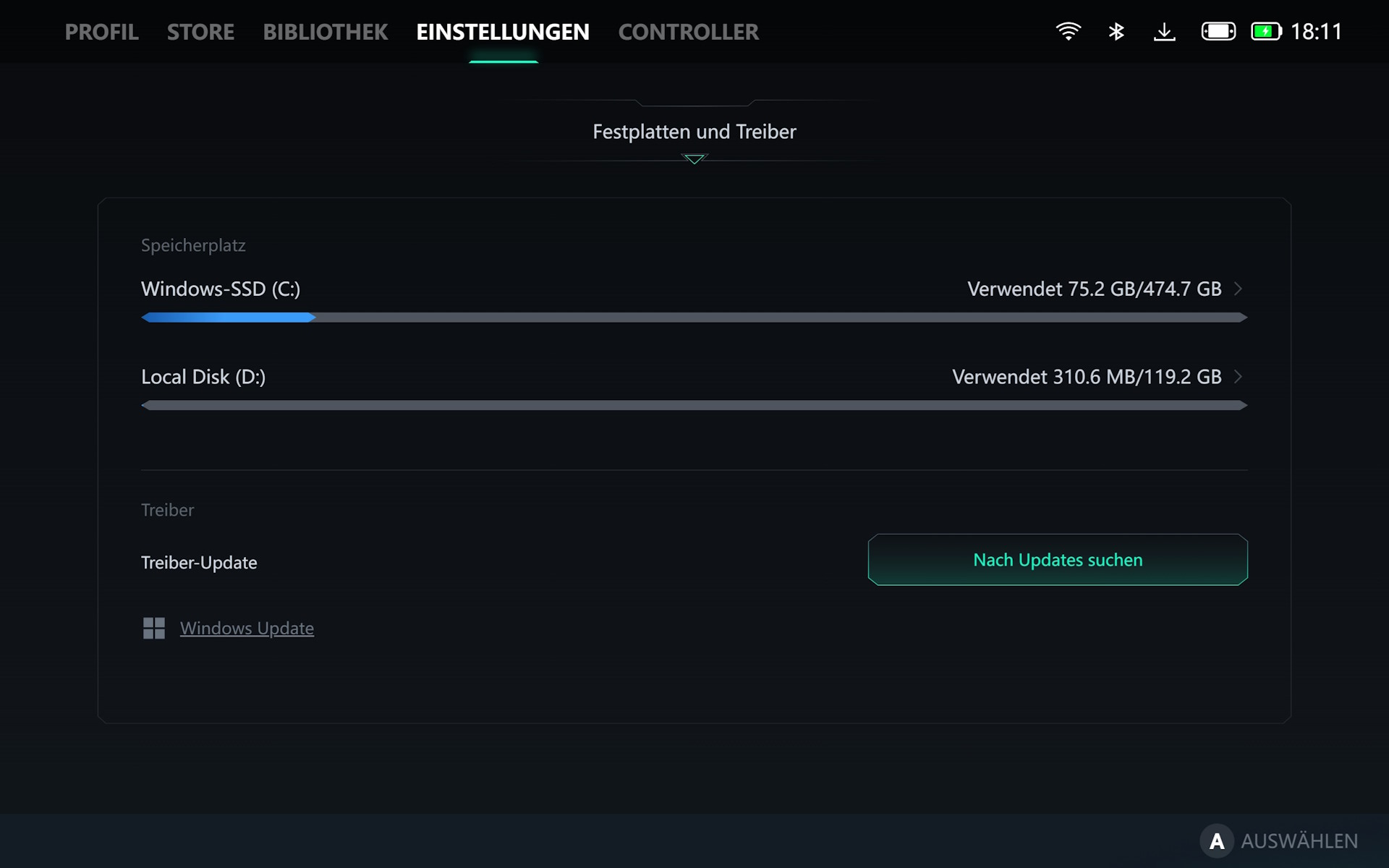Open the Windows Update link
This screenshot has width=1389, height=868.
[247, 628]
